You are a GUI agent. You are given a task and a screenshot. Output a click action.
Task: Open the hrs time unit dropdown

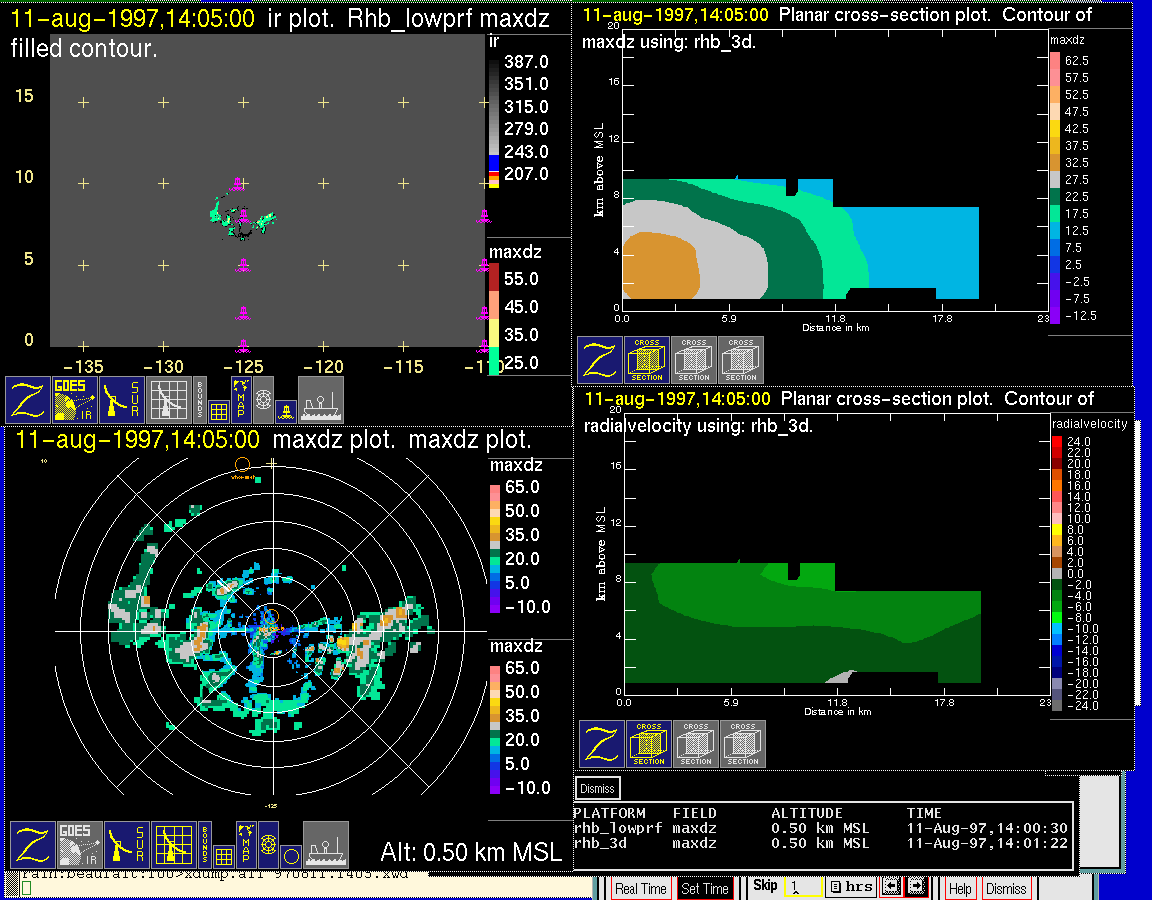click(x=850, y=887)
